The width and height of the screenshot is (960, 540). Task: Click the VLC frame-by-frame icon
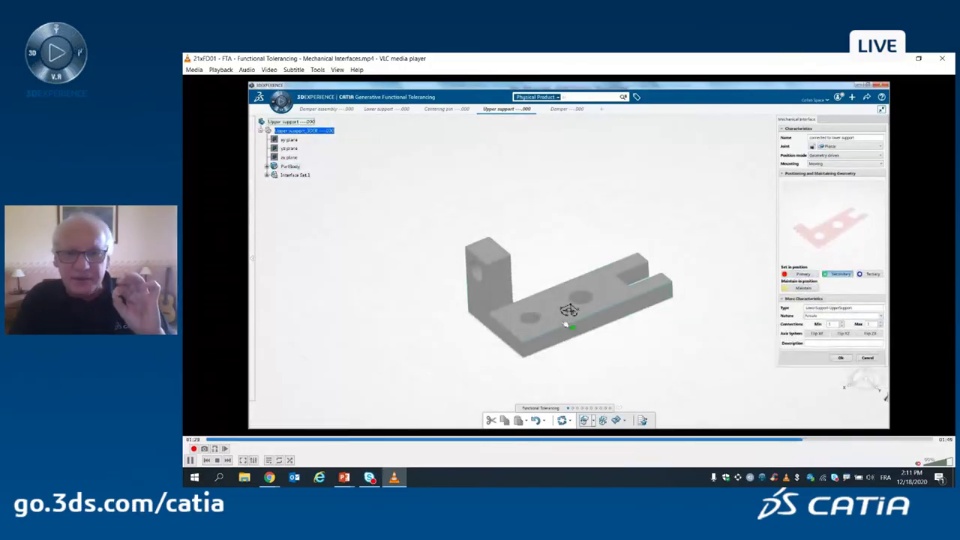pyautogui.click(x=225, y=449)
